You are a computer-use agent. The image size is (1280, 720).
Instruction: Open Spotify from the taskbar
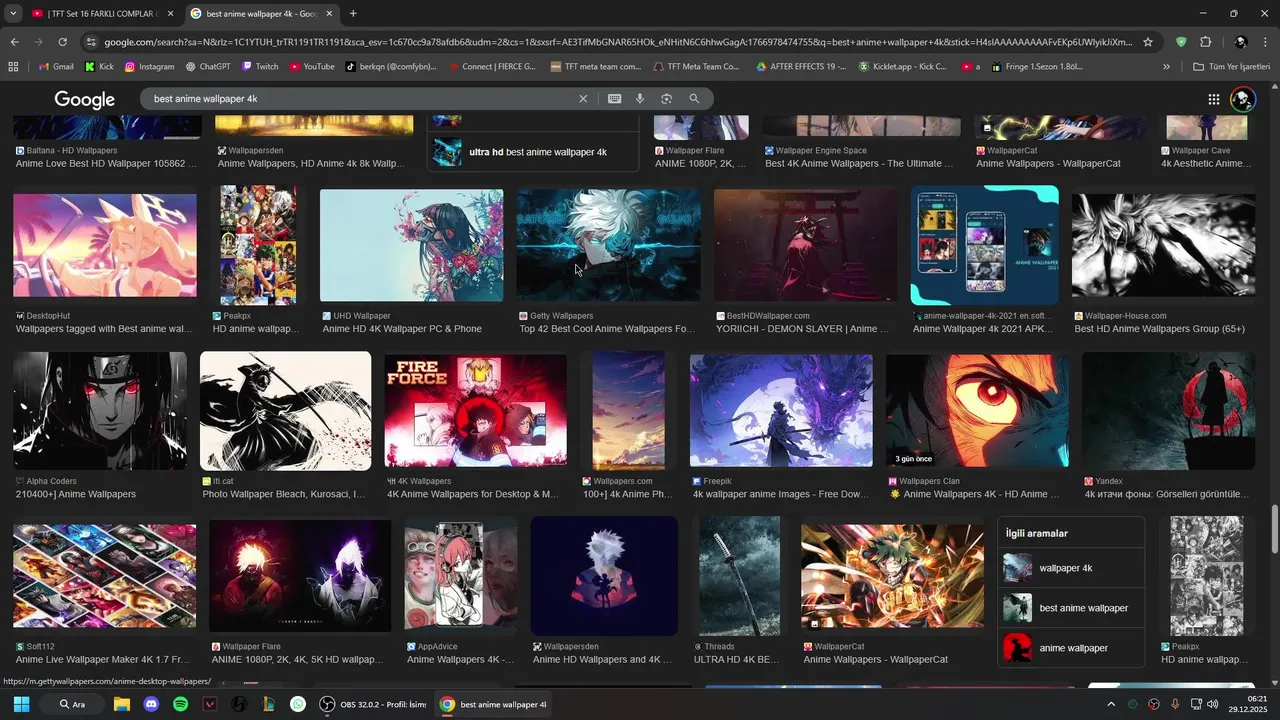[180, 704]
